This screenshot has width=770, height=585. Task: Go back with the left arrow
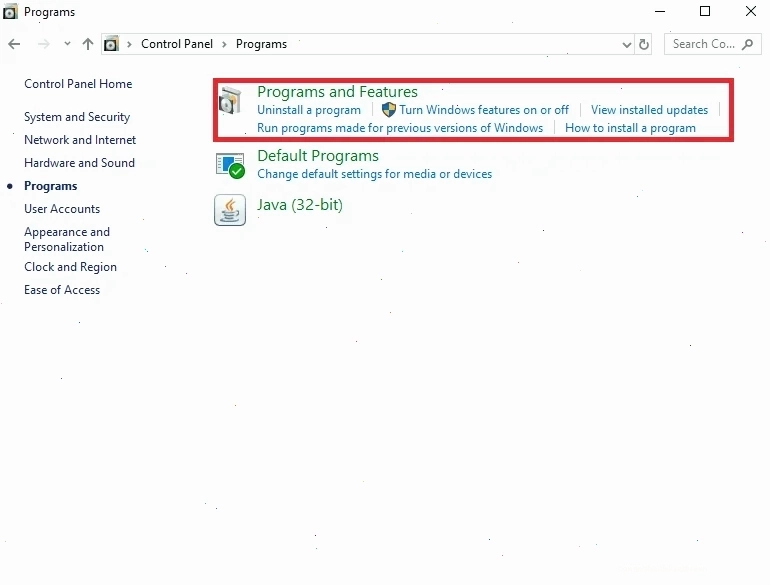[14, 44]
